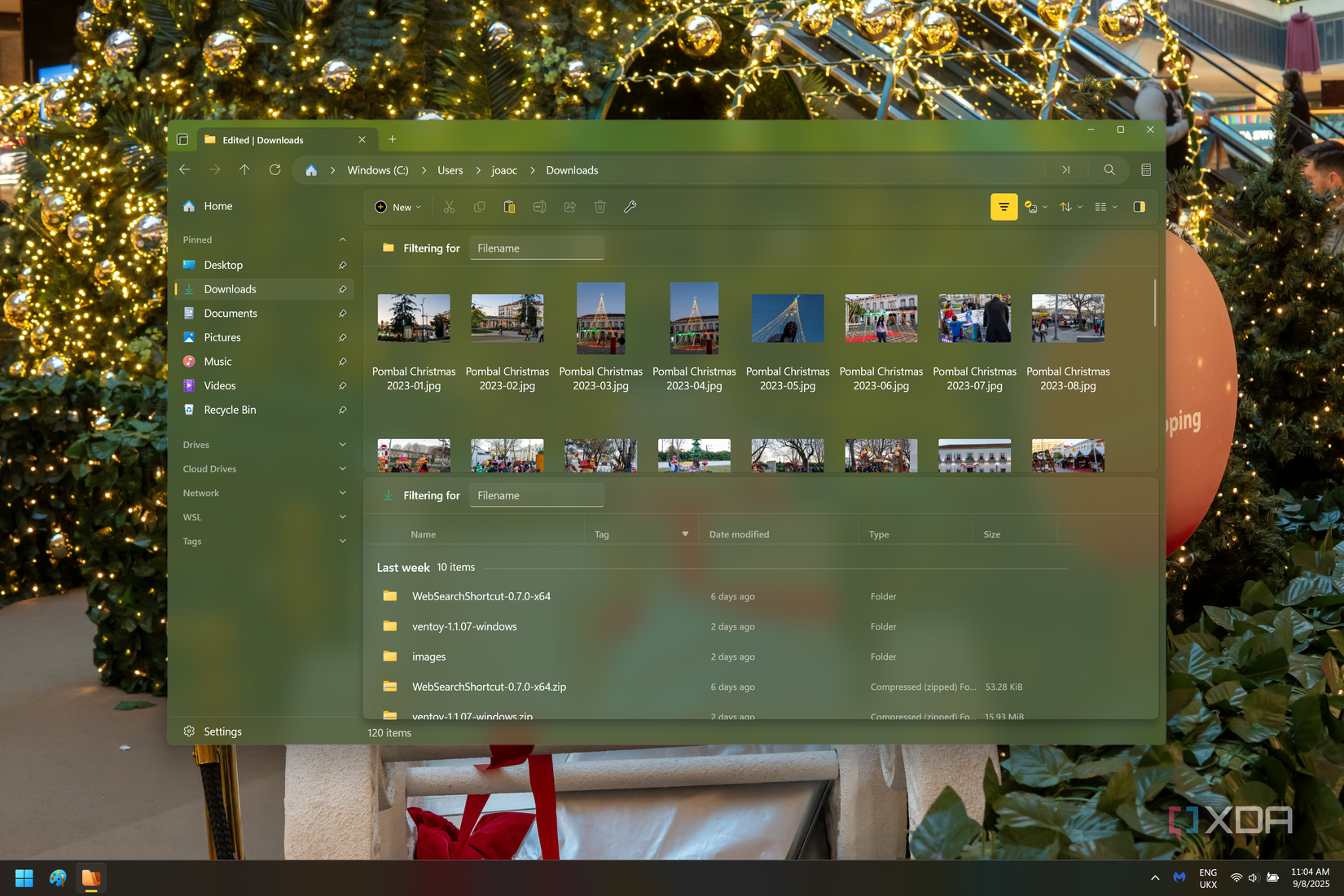1344x896 pixels.
Task: Open the New item dropdown
Action: [x=397, y=207]
